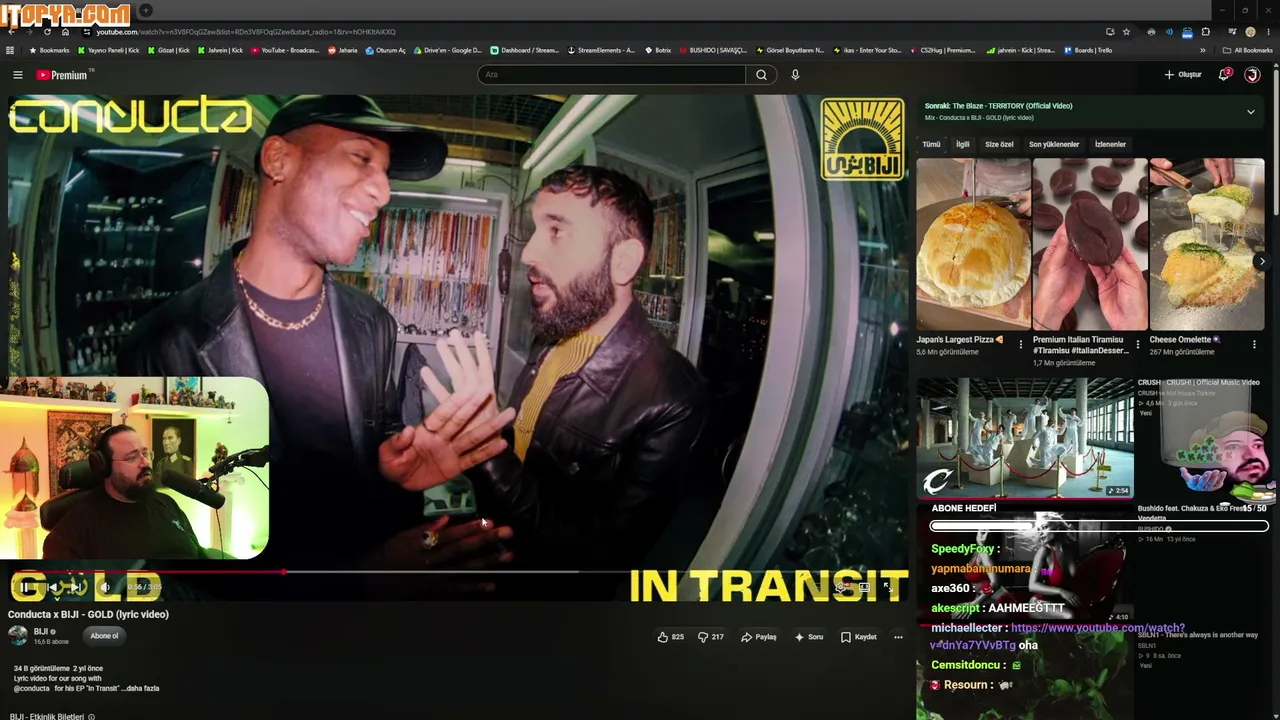Image resolution: width=1280 pixels, height=720 pixels.
Task: Open Drive'ım - Google Drive bookmark
Action: coord(448,50)
